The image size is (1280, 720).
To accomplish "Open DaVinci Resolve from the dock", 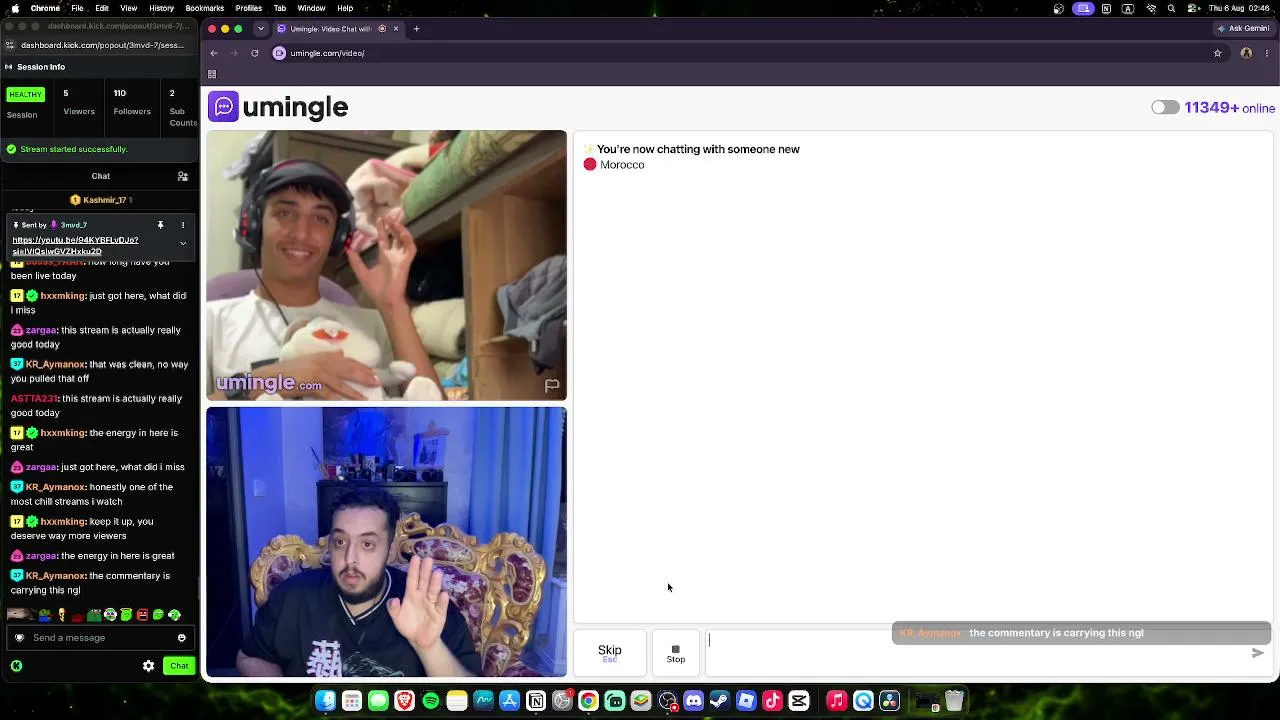I will pyautogui.click(x=889, y=701).
